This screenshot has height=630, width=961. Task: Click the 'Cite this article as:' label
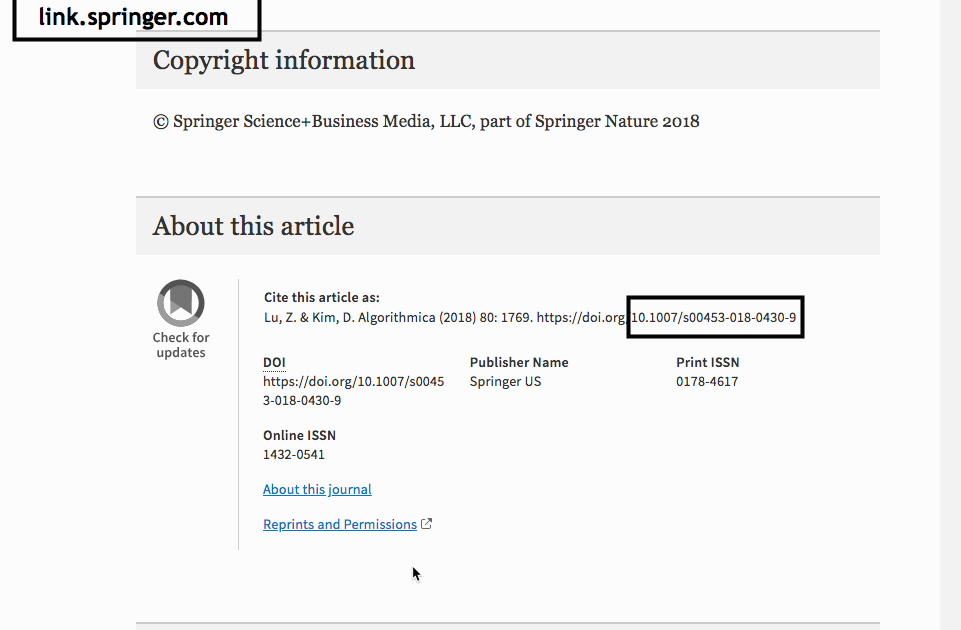(x=321, y=297)
